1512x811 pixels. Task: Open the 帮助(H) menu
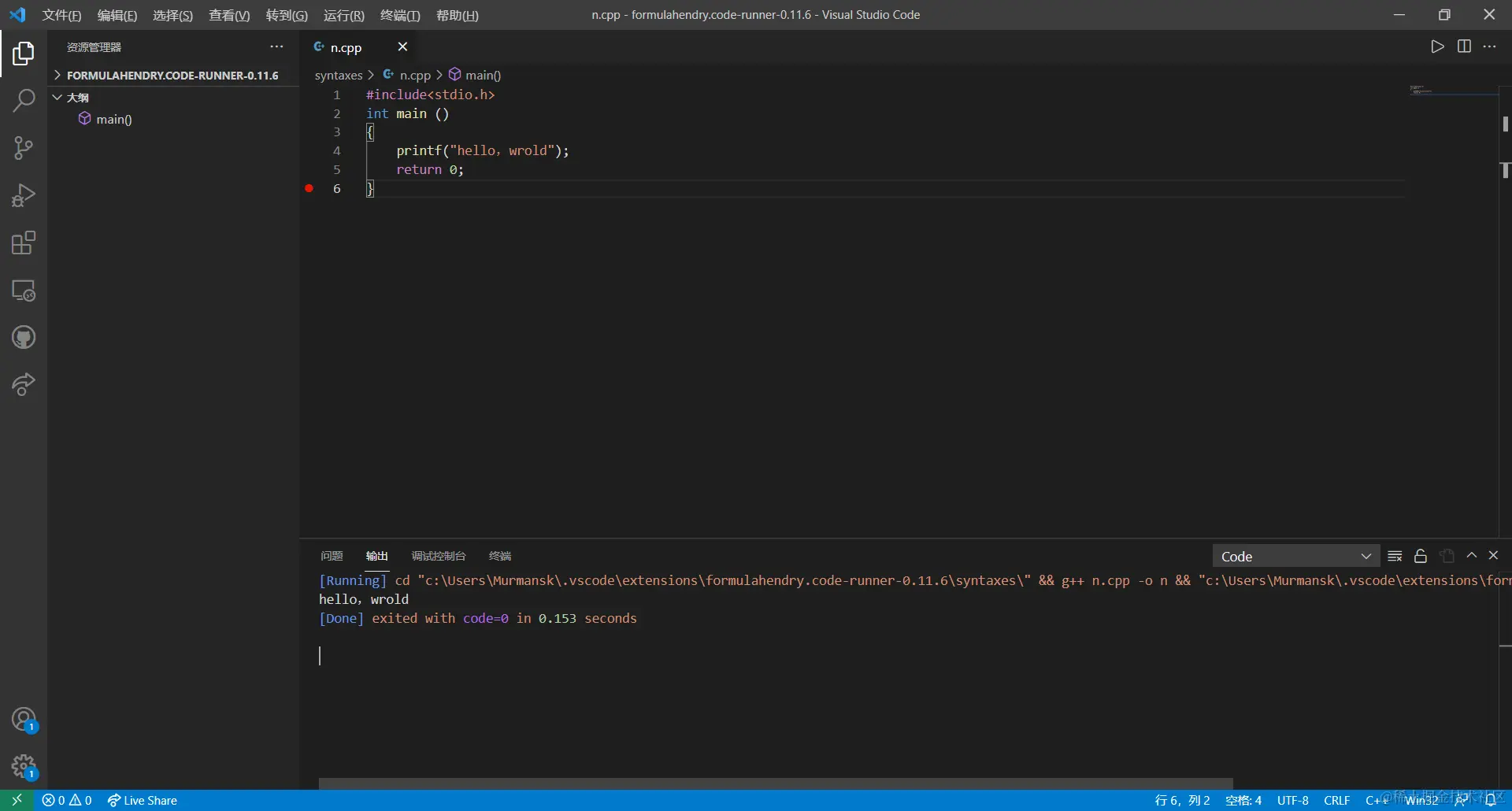click(457, 15)
